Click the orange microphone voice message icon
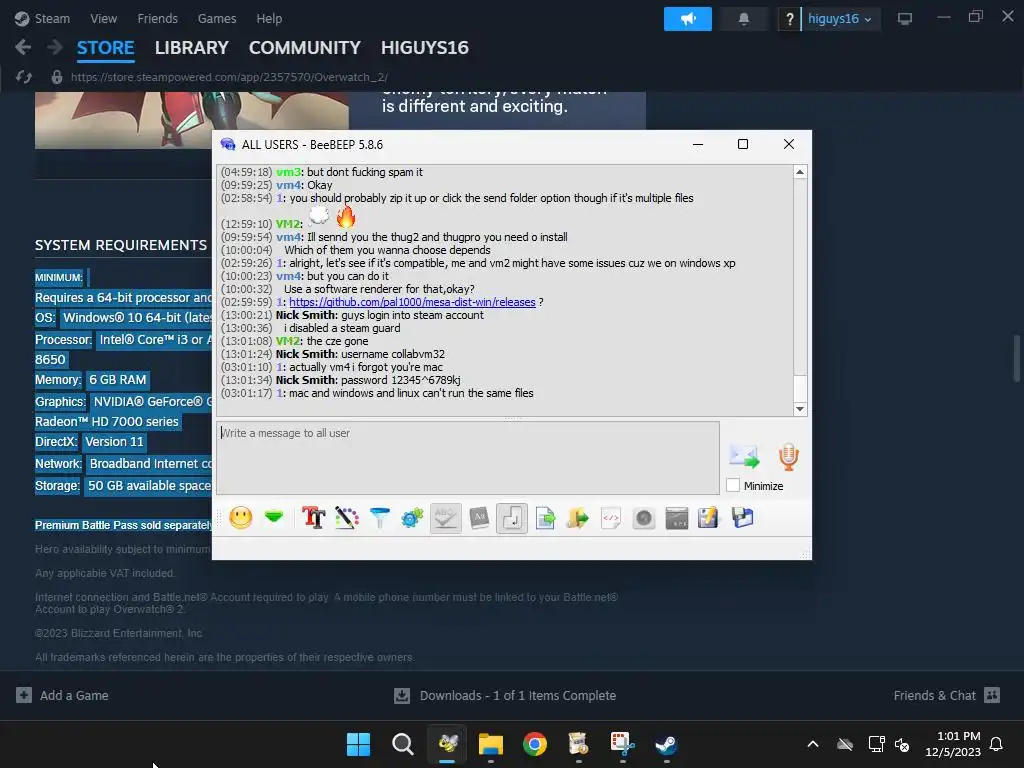Image resolution: width=1024 pixels, height=768 pixels. click(788, 456)
